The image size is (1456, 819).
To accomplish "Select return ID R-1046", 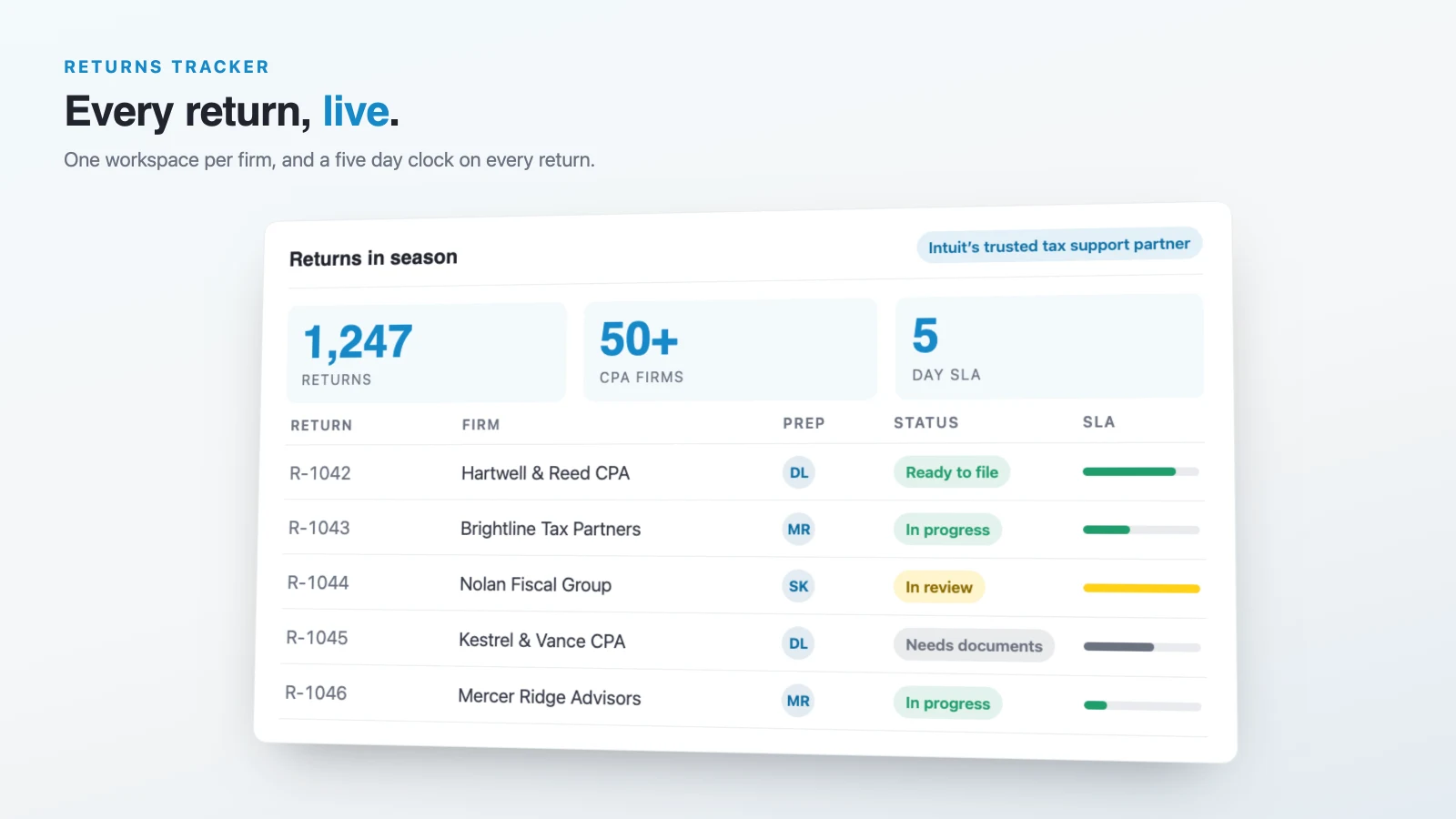I will click(x=317, y=693).
